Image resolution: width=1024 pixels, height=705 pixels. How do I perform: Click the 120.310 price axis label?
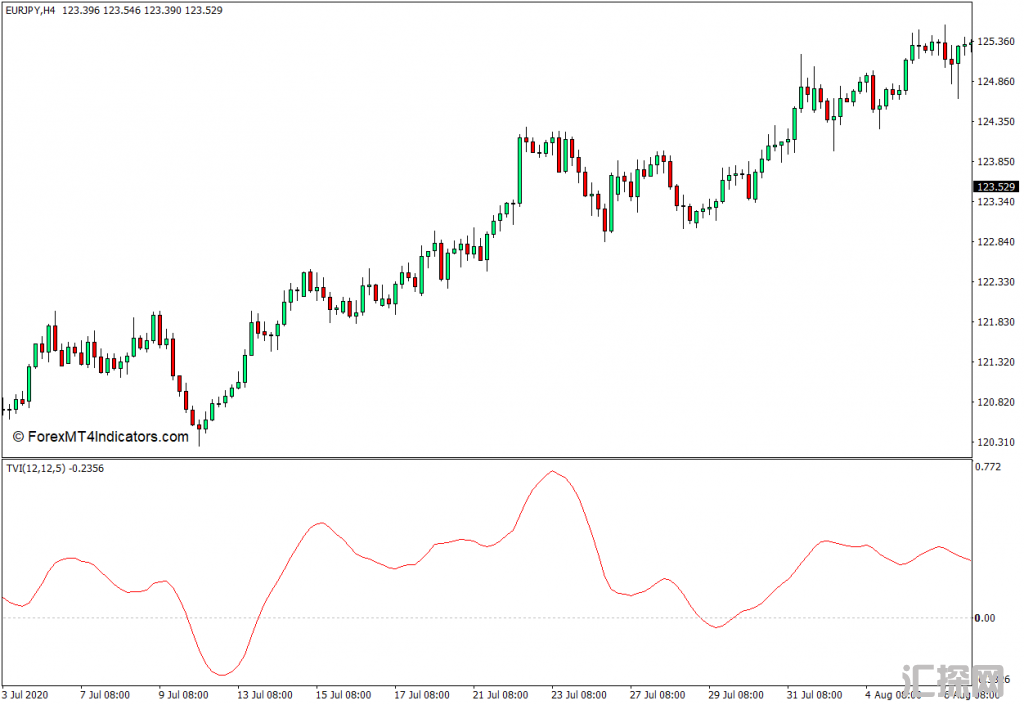[x=996, y=442]
